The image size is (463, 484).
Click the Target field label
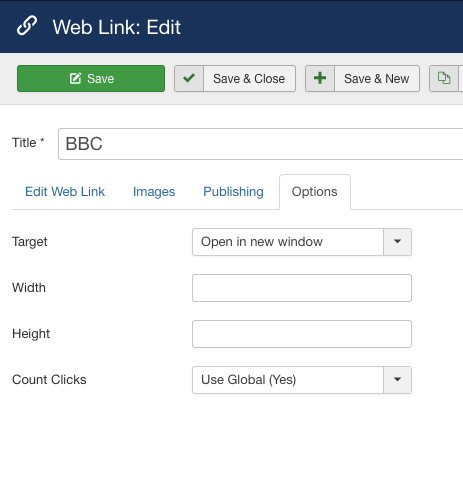[x=30, y=242]
